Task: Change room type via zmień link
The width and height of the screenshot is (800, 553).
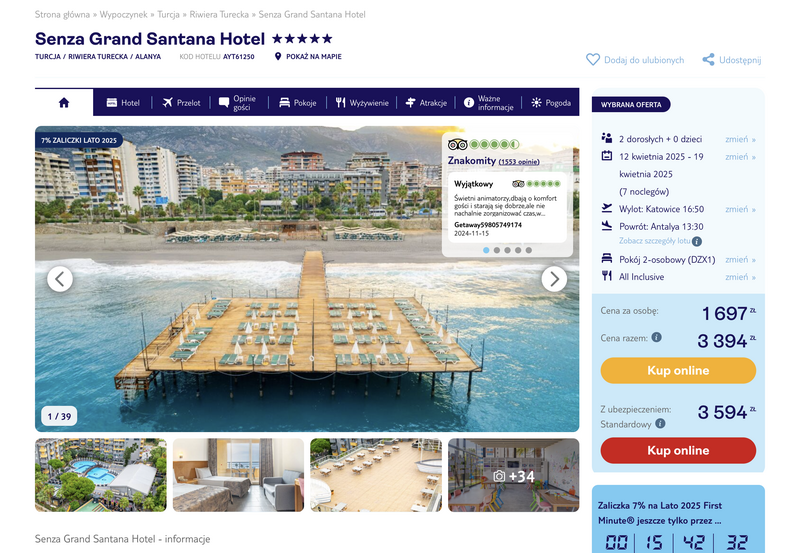Action: 740,260
